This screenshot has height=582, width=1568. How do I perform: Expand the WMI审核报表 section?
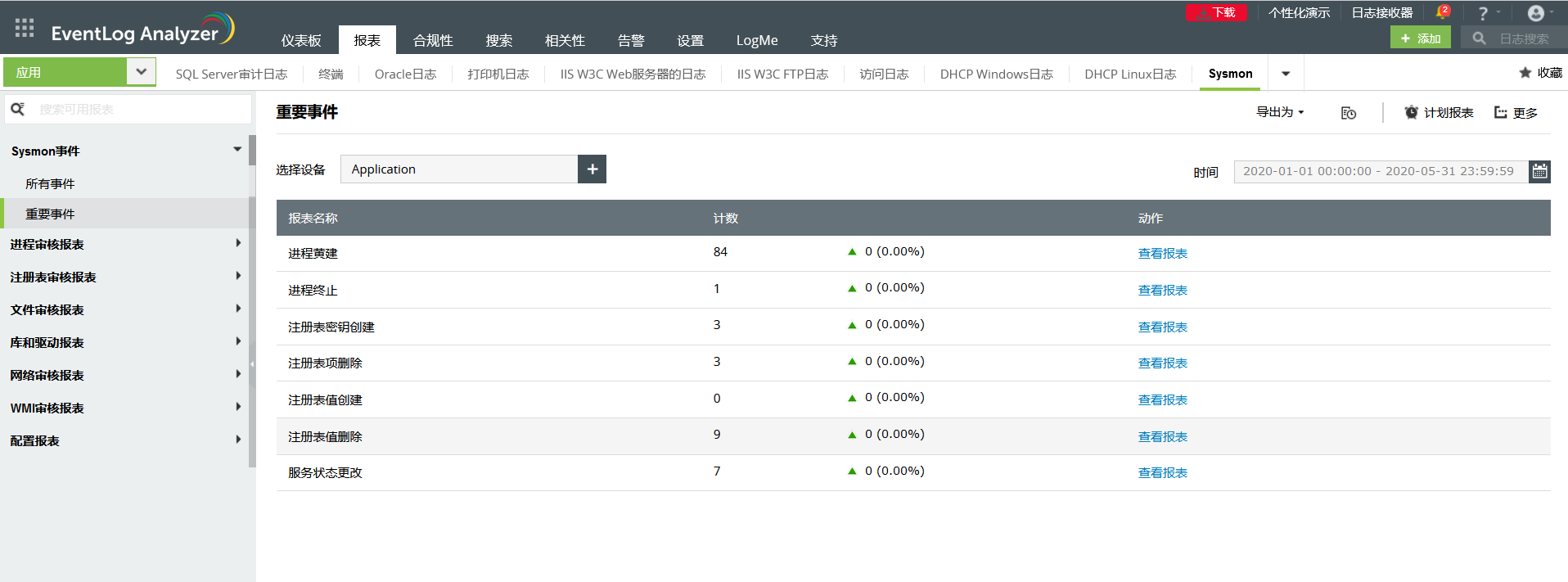[238, 407]
